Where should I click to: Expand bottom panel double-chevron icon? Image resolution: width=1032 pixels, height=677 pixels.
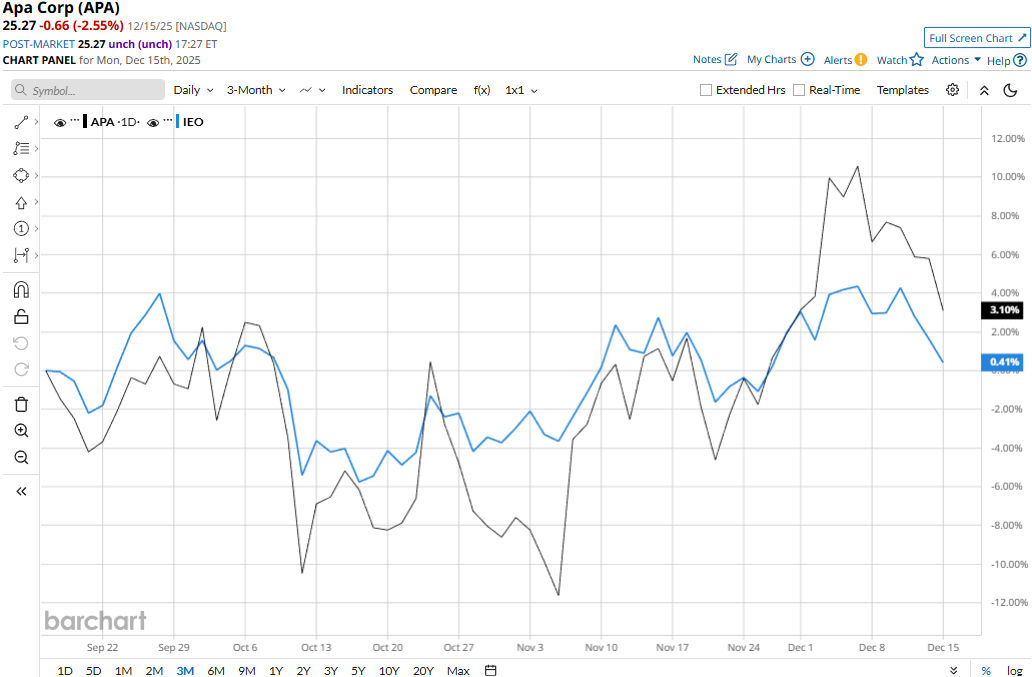point(954,670)
